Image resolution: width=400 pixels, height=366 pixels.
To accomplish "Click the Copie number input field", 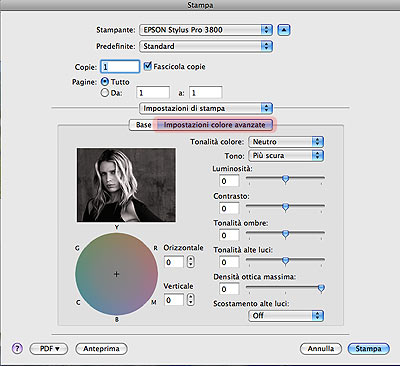I will click(x=120, y=66).
